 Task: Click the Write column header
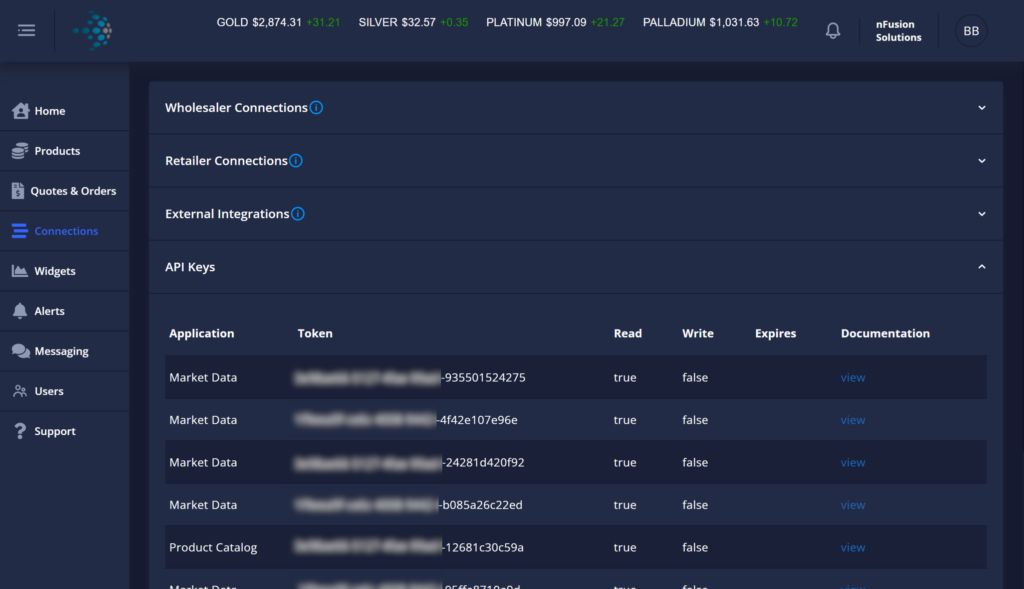pos(697,333)
